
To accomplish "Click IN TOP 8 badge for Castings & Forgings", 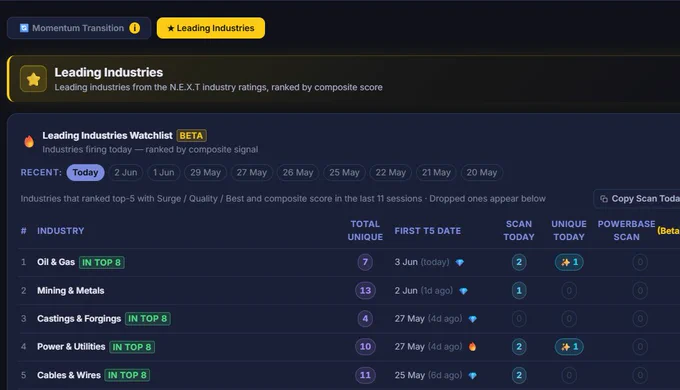I will [x=148, y=319].
